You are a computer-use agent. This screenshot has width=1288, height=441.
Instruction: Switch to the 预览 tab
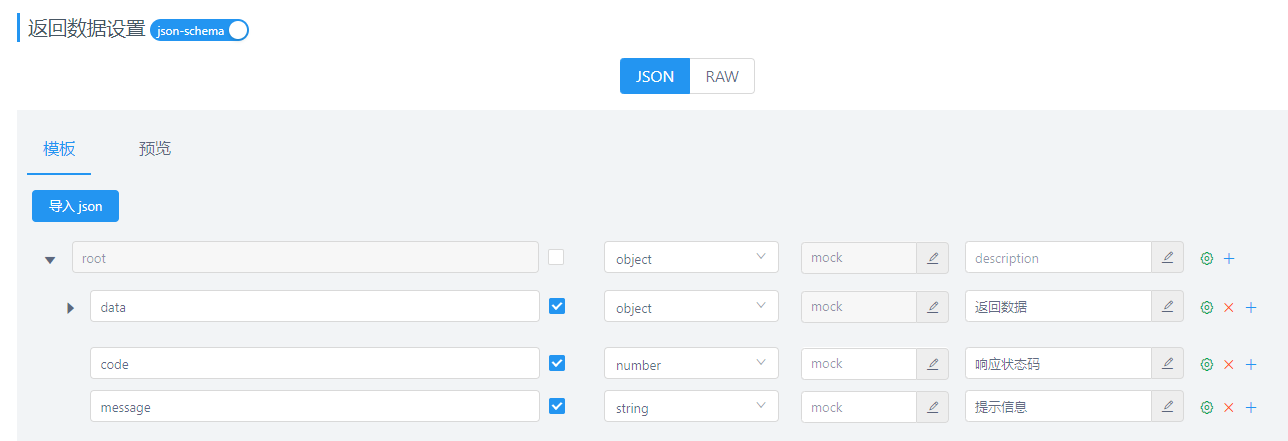tap(155, 149)
